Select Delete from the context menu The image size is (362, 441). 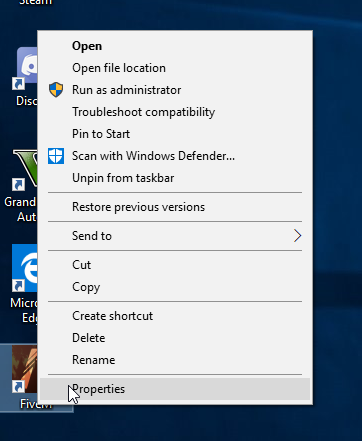(175, 338)
